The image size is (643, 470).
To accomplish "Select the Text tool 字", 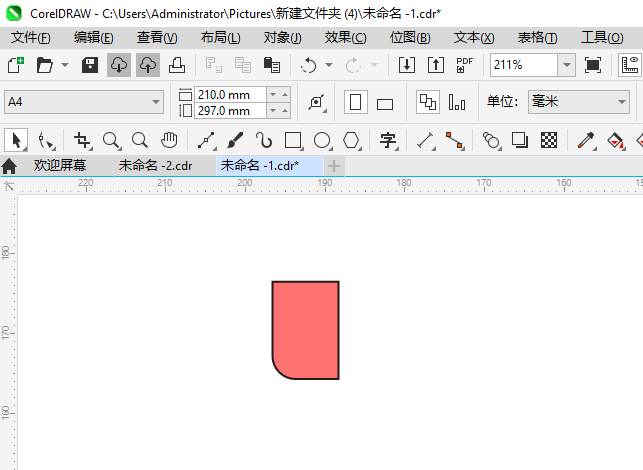I will click(x=388, y=140).
